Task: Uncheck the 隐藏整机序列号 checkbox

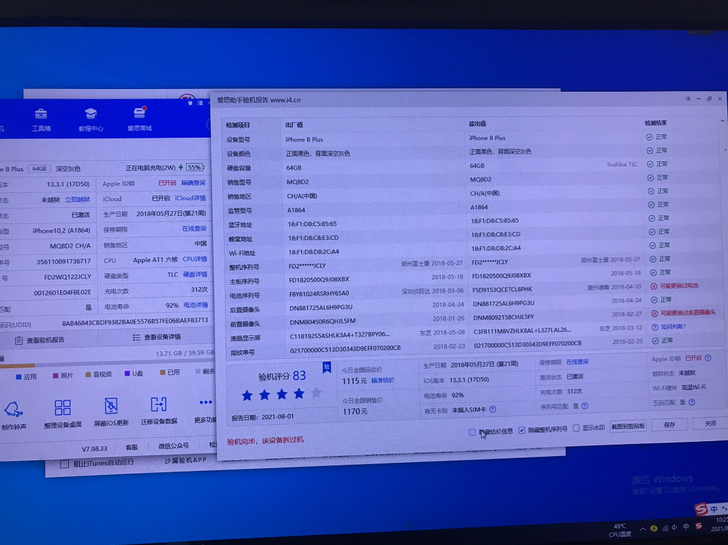Action: click(522, 430)
